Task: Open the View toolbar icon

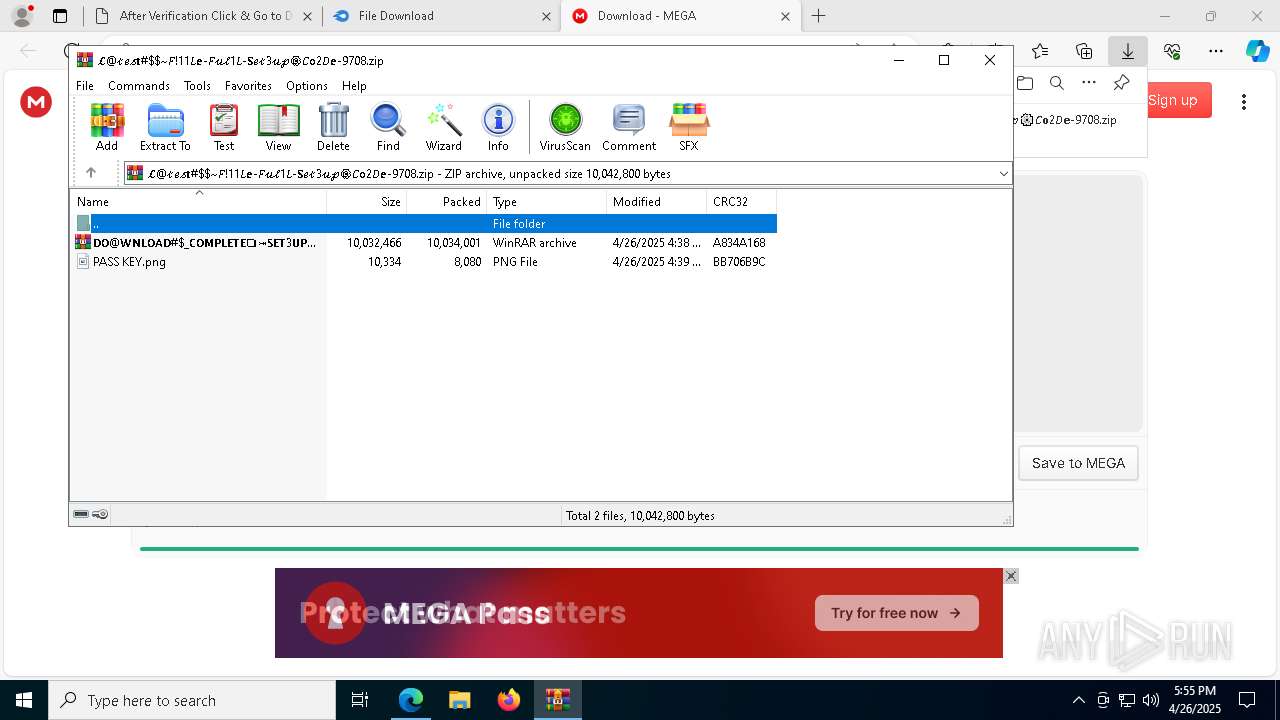Action: pos(278,127)
